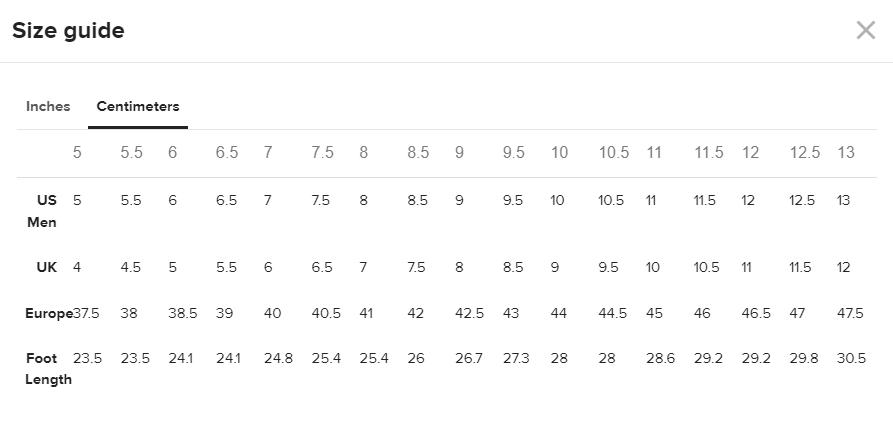Screen dimensions: 893x440
Task: Click Europe size 37.5 cell
Action: (x=86, y=314)
